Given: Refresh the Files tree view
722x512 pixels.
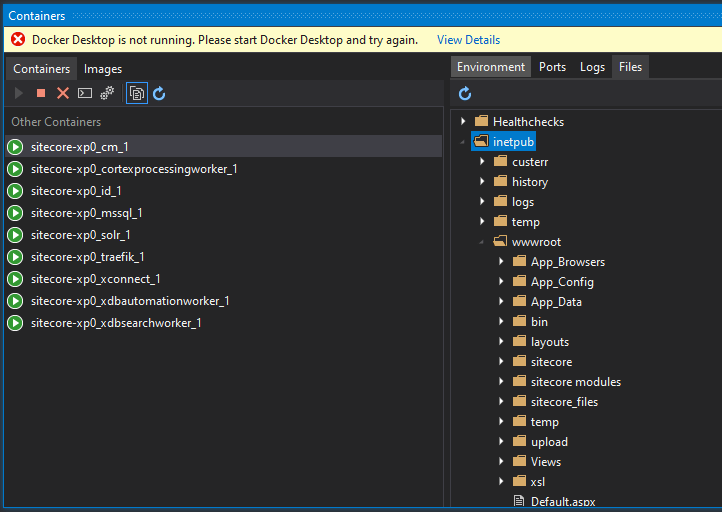Looking at the screenshot, I should click(465, 93).
